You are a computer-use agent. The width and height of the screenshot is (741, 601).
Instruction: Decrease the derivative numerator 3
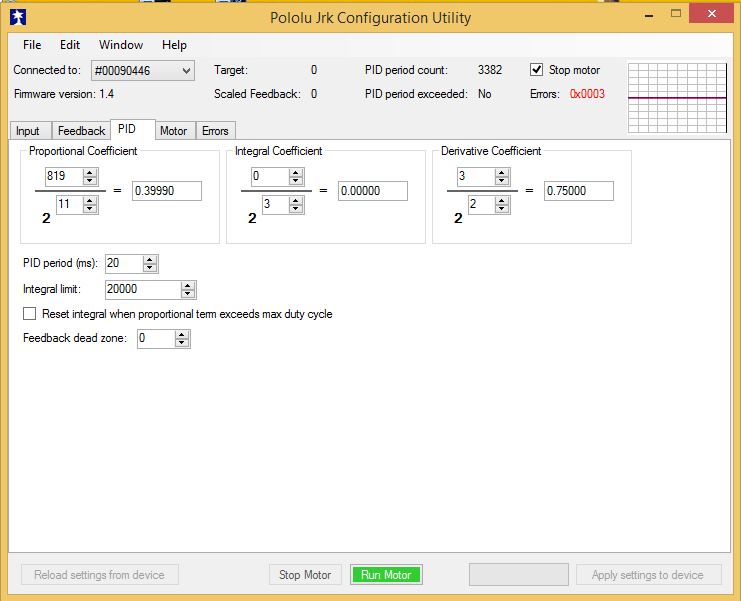click(x=502, y=180)
